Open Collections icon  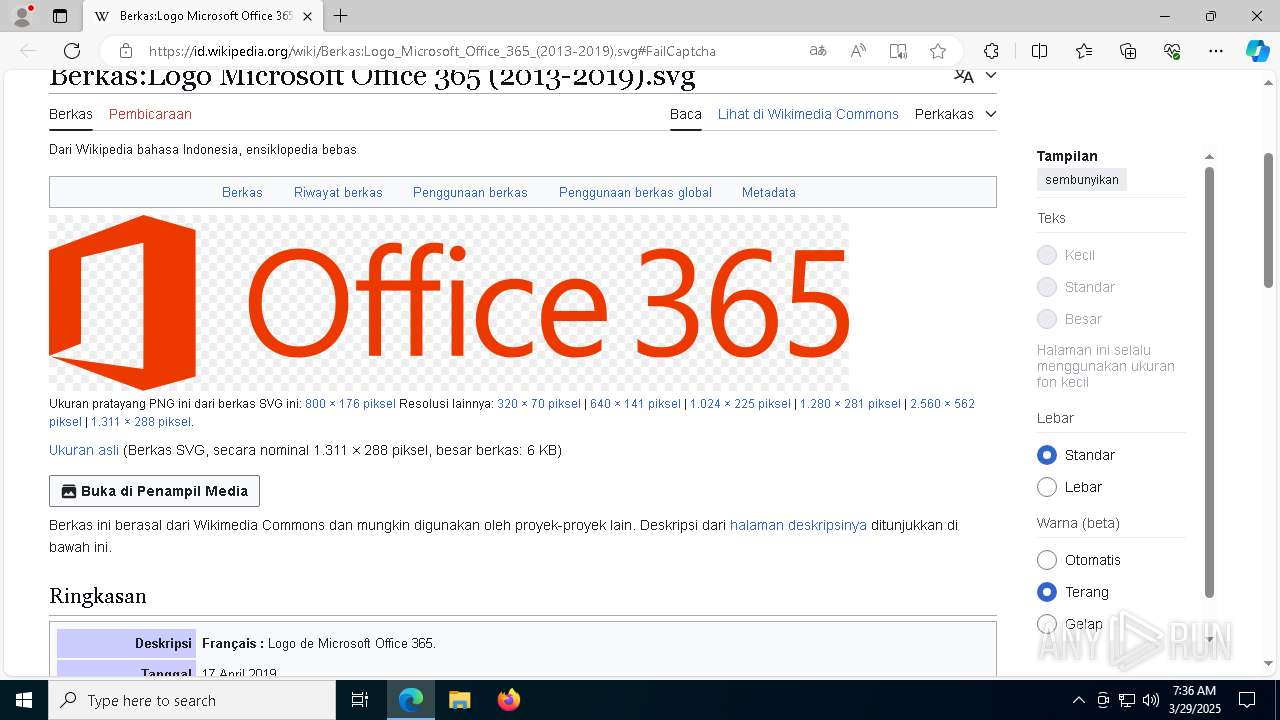click(x=1128, y=51)
